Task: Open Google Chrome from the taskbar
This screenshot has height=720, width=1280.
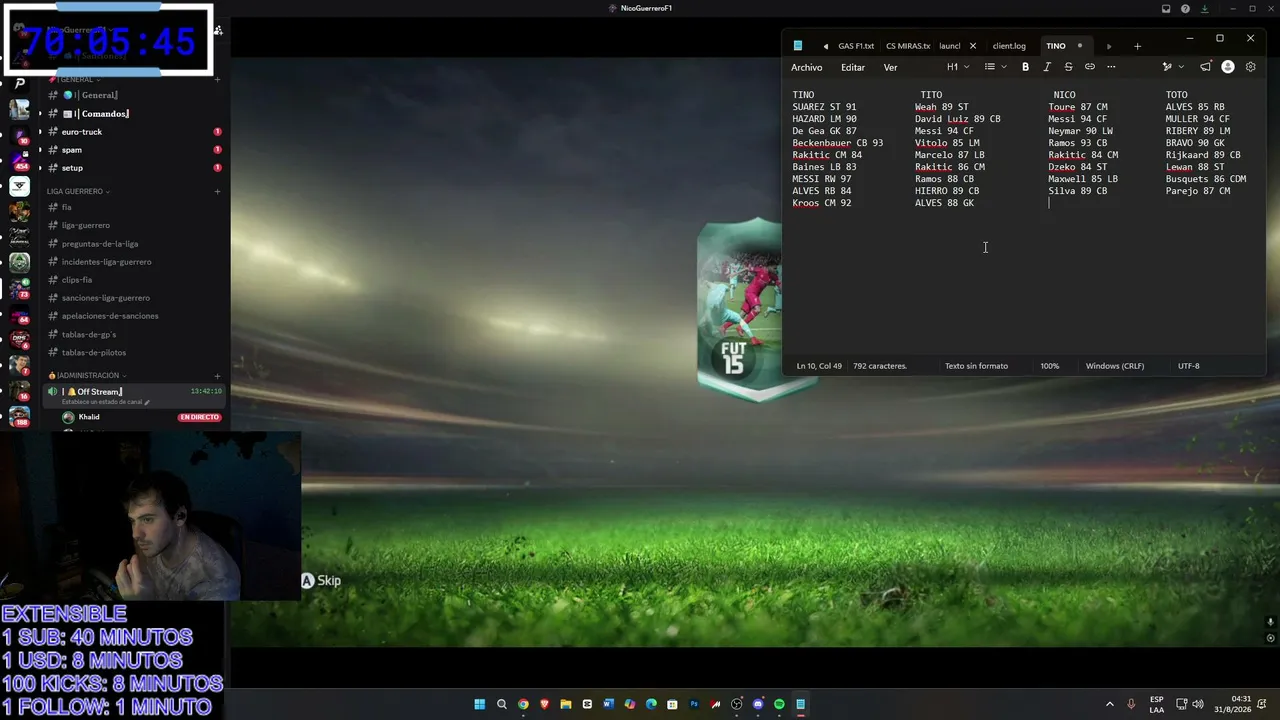Action: [523, 704]
